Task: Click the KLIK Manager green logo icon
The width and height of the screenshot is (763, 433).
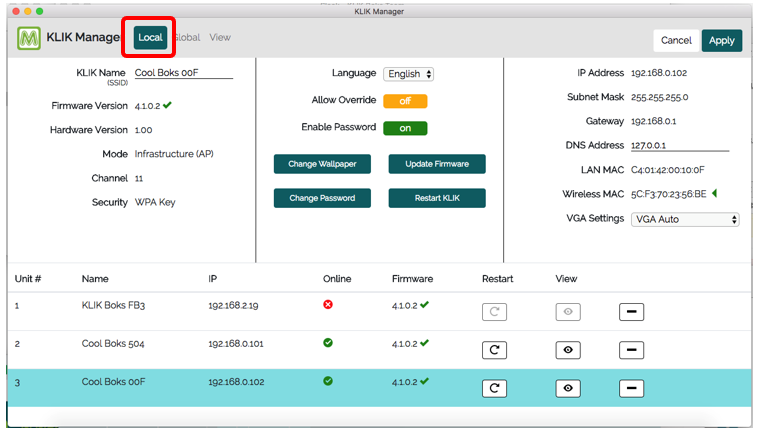Action: click(29, 38)
